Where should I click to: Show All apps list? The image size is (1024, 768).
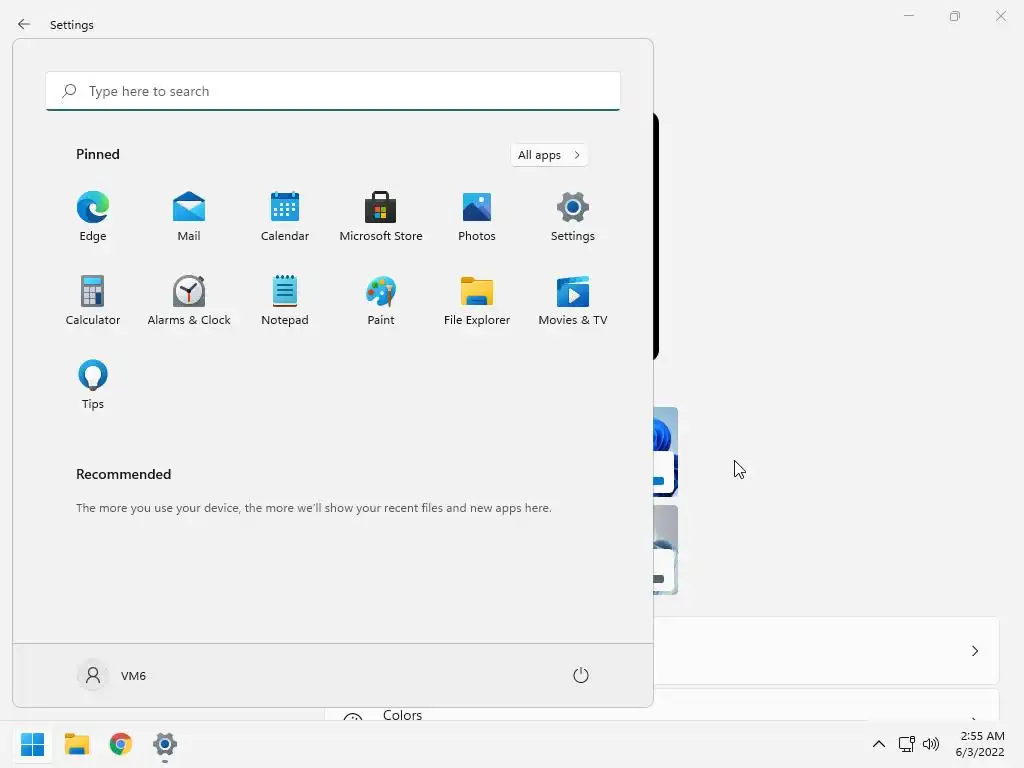[x=549, y=155]
